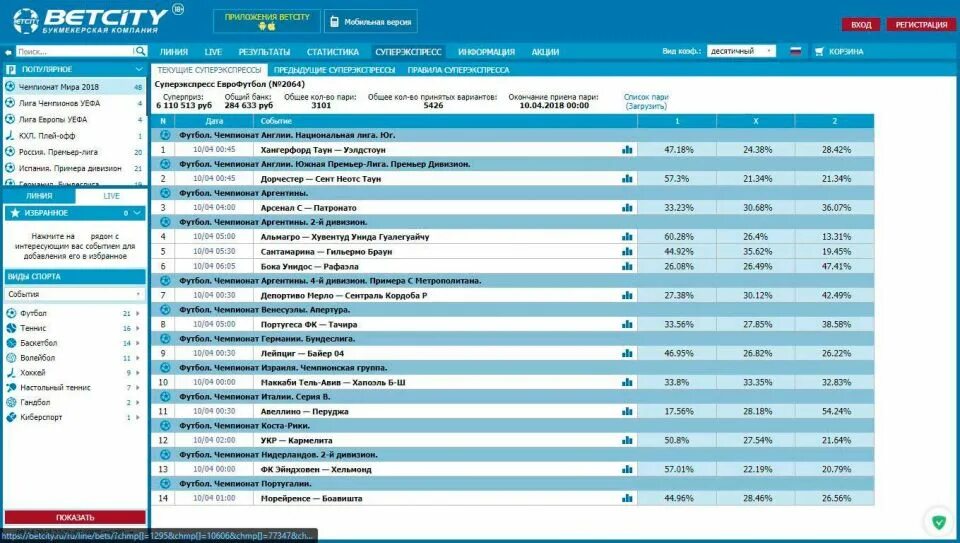
Task: Click the ВХОД login button
Action: pos(861,25)
